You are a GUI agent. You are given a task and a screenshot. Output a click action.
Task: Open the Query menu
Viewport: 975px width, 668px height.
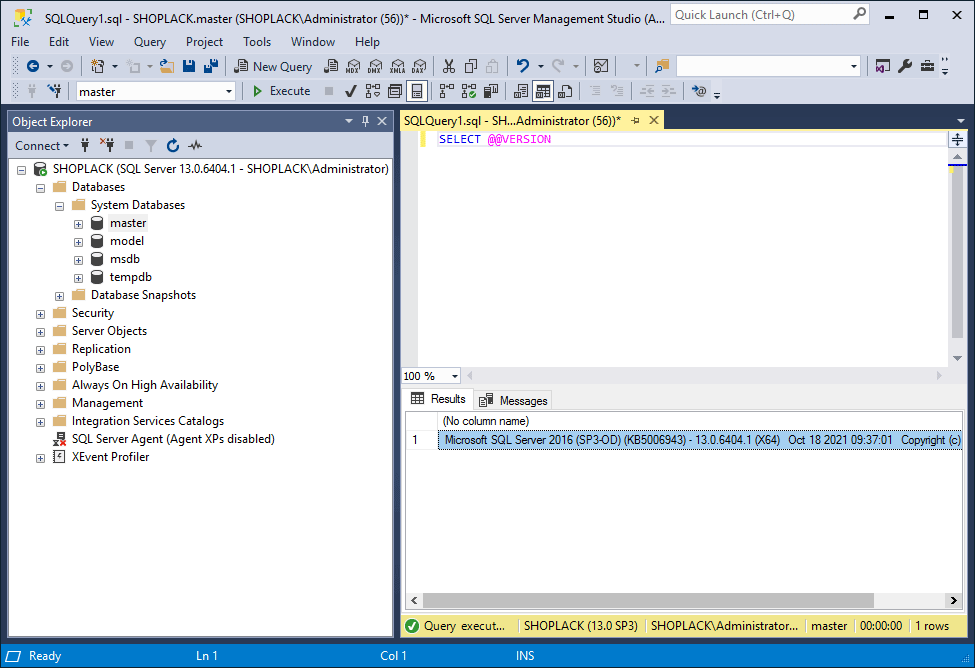(x=150, y=42)
